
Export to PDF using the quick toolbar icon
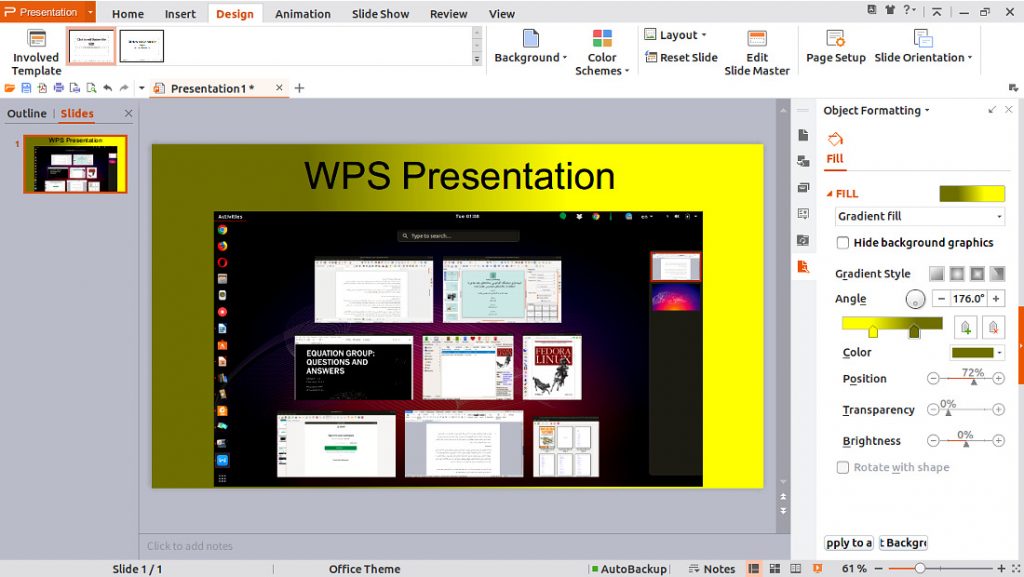tap(42, 88)
